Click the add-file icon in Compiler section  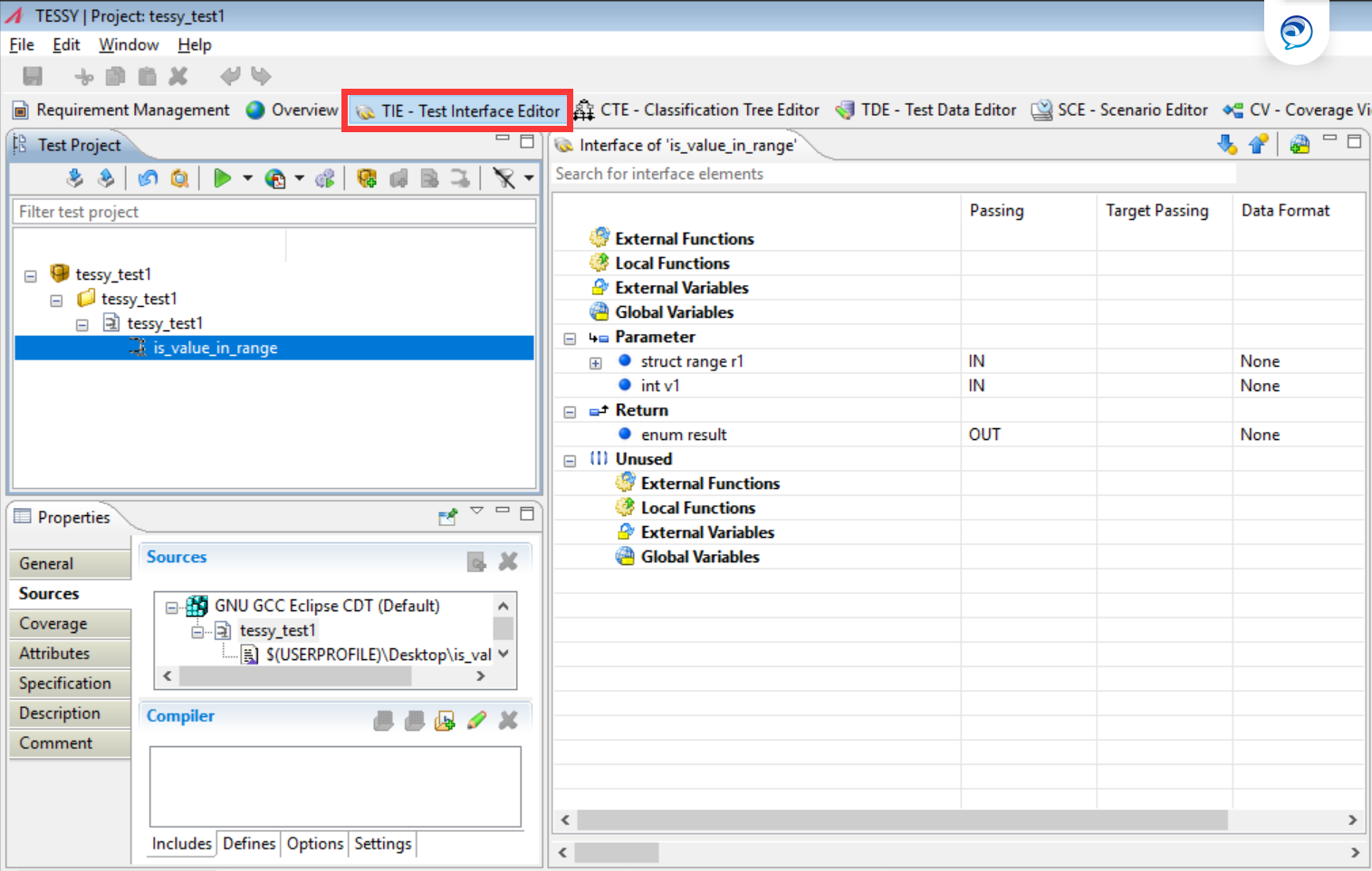445,721
